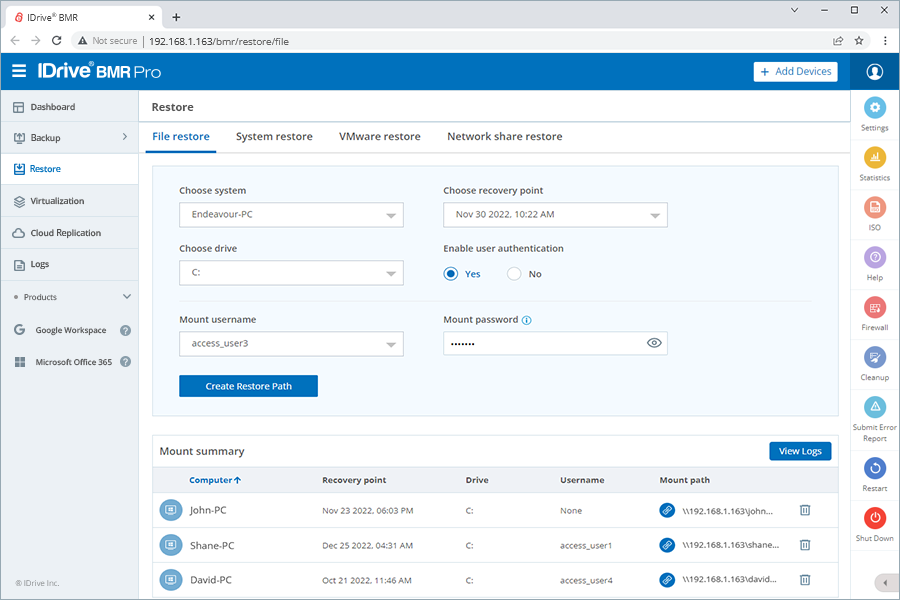Open the Choose system dropdown
This screenshot has height=600, width=900.
click(291, 215)
